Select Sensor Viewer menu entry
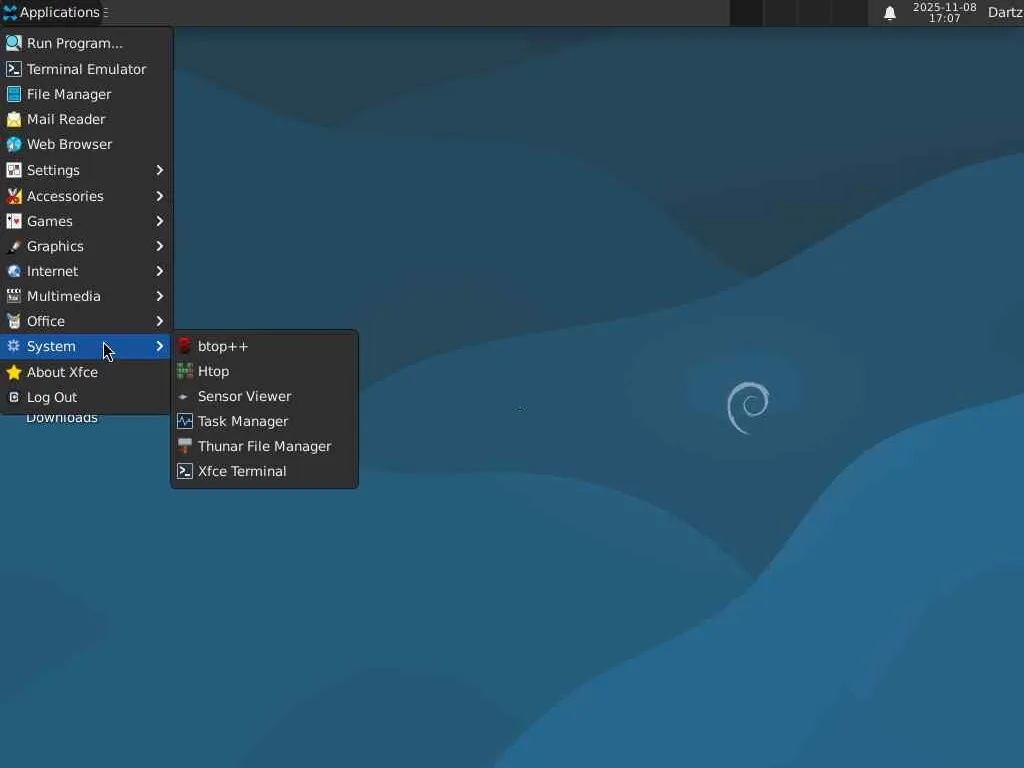 (264, 396)
